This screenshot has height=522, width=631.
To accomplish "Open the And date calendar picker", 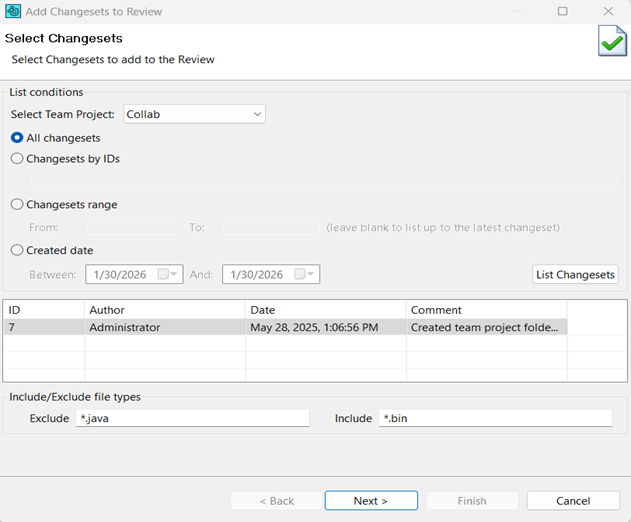I will click(304, 274).
